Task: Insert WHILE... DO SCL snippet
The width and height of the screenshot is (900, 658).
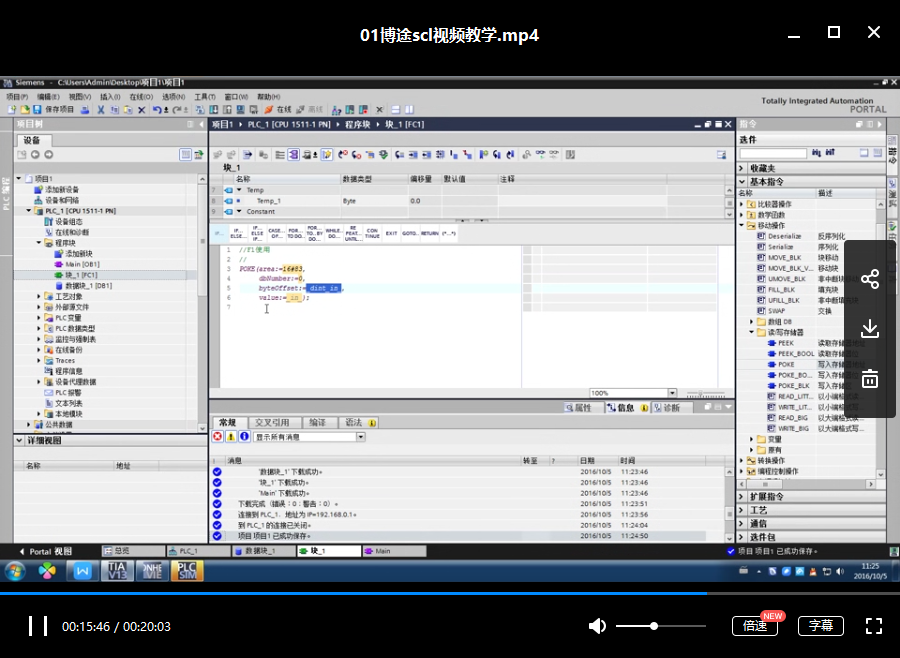Action: point(333,233)
